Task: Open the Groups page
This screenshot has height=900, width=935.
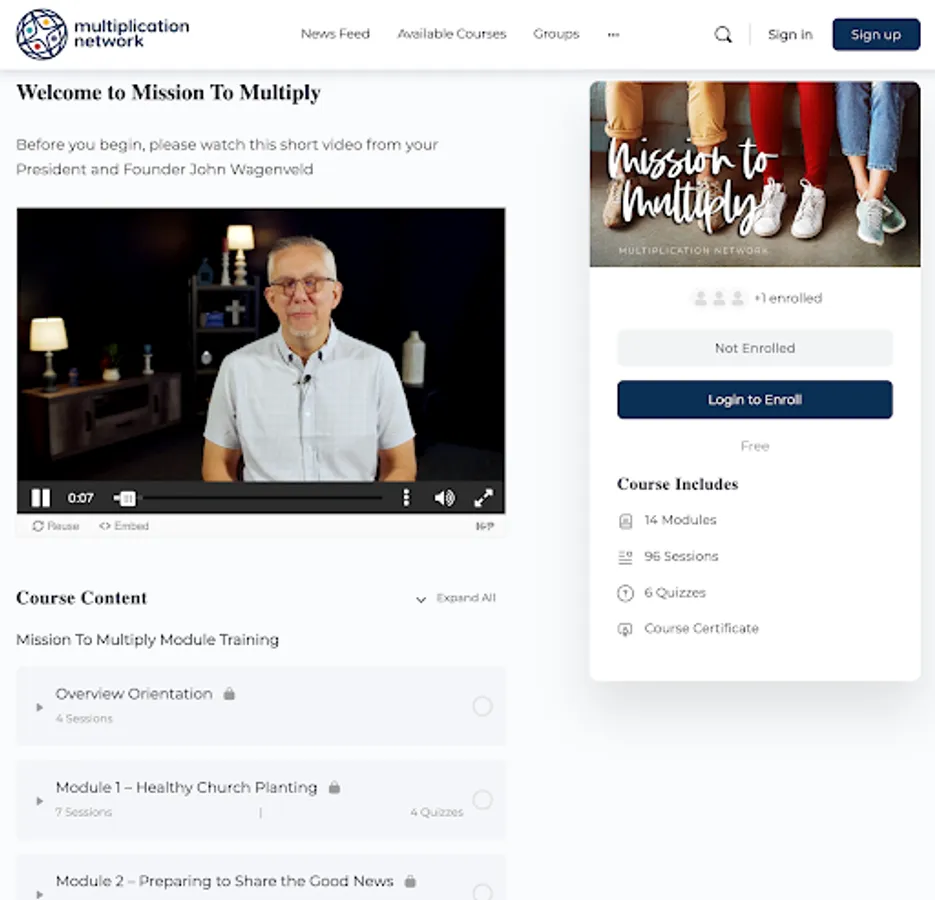Action: [x=556, y=34]
